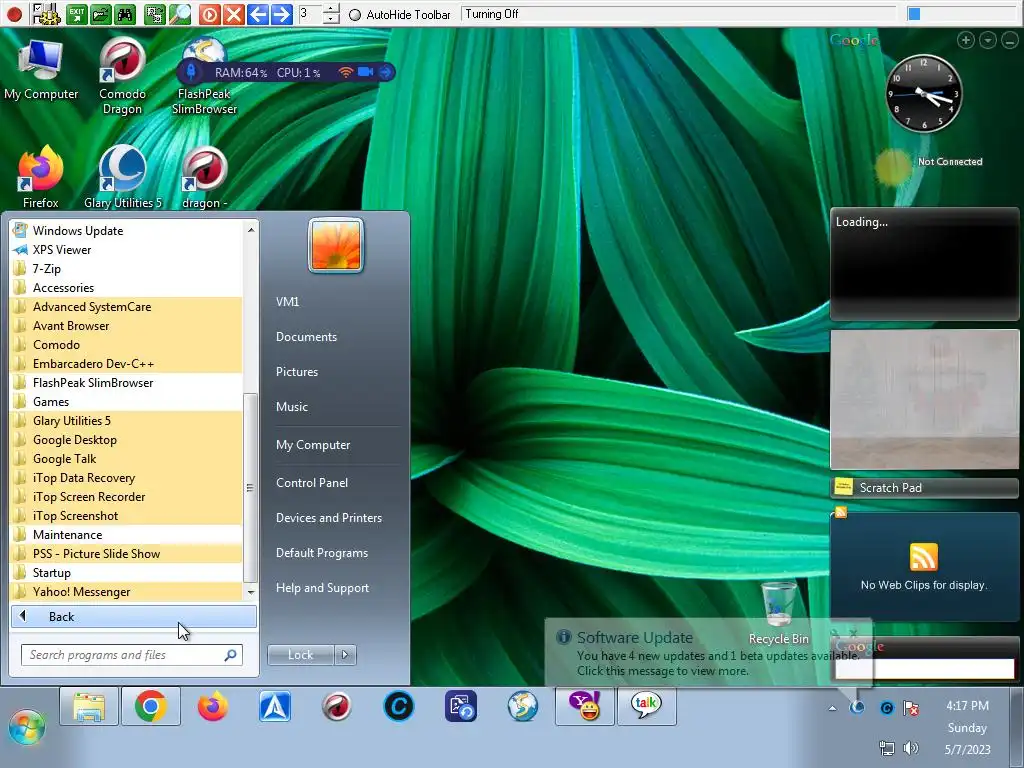
Task: Click the green open-folder toolbar icon
Action: [101, 14]
